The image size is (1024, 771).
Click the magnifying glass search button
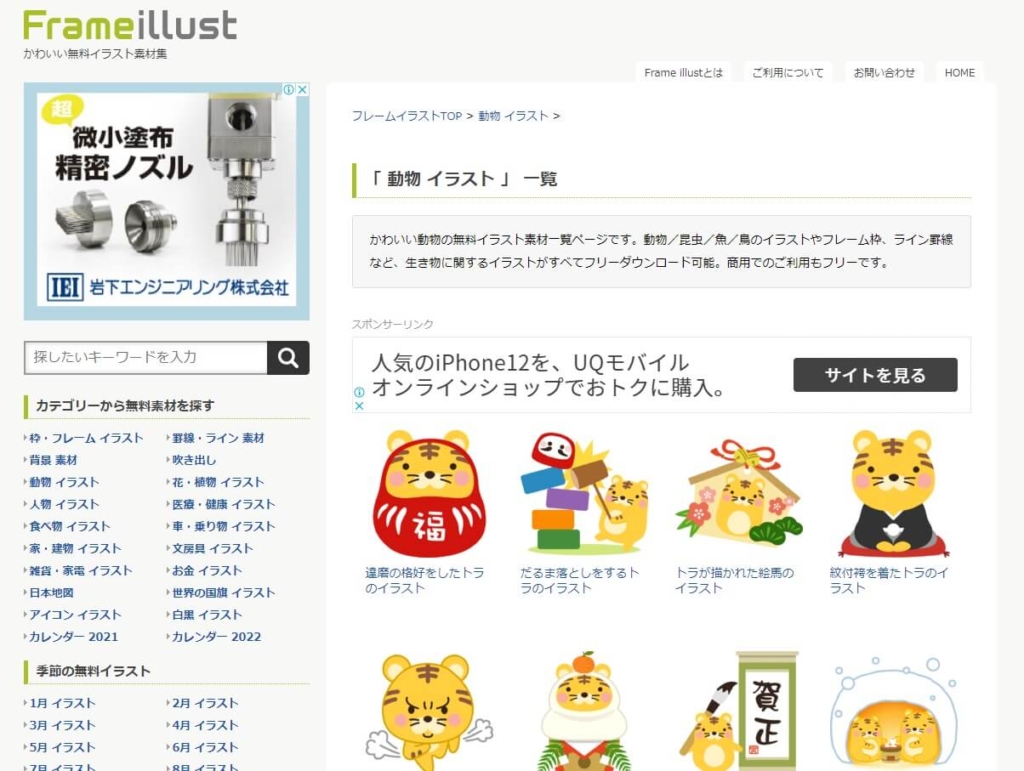[x=288, y=358]
